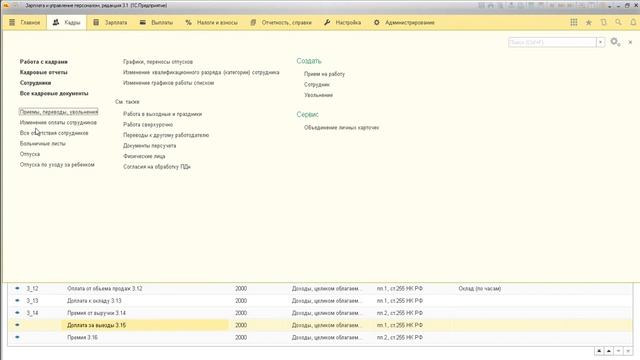
Task: Open Физические лица link
Action: coord(144,156)
